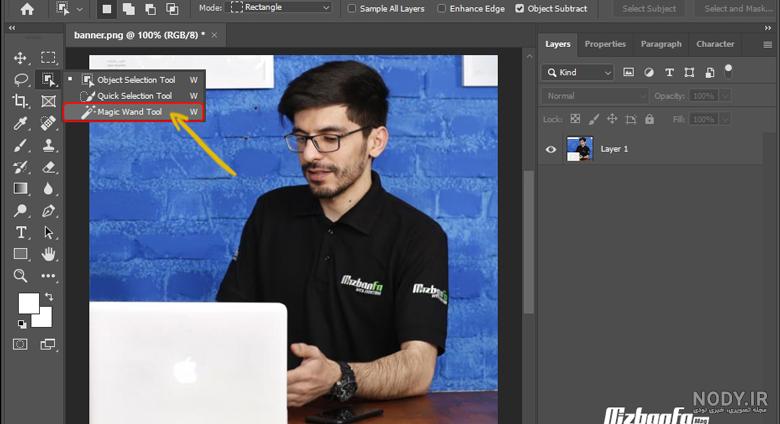Select the Zoom tool
The width and height of the screenshot is (780, 424).
[20, 276]
